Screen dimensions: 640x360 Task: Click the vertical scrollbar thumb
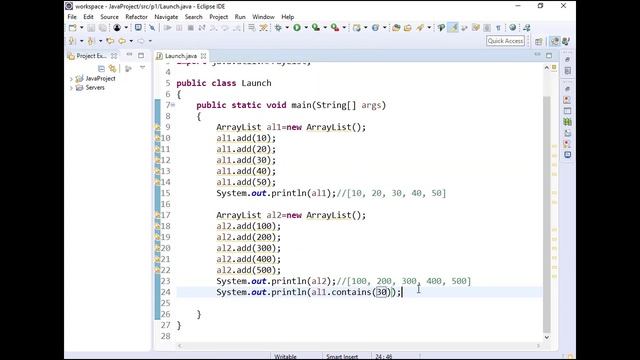point(547,215)
